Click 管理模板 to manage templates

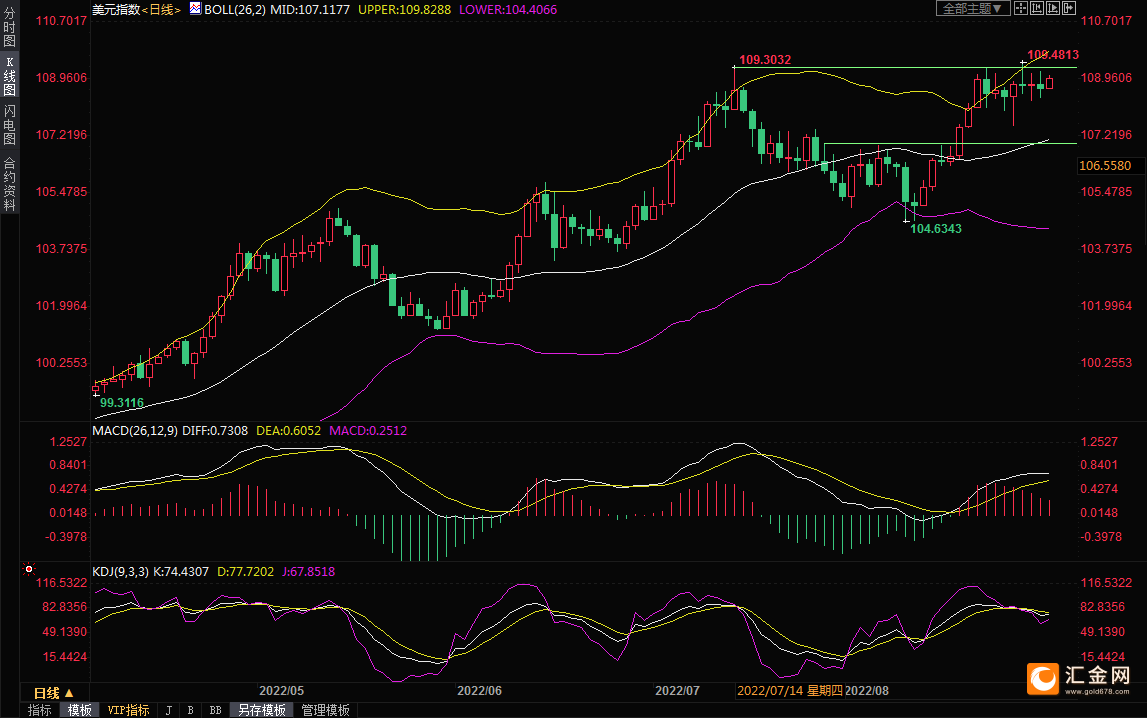click(x=326, y=710)
